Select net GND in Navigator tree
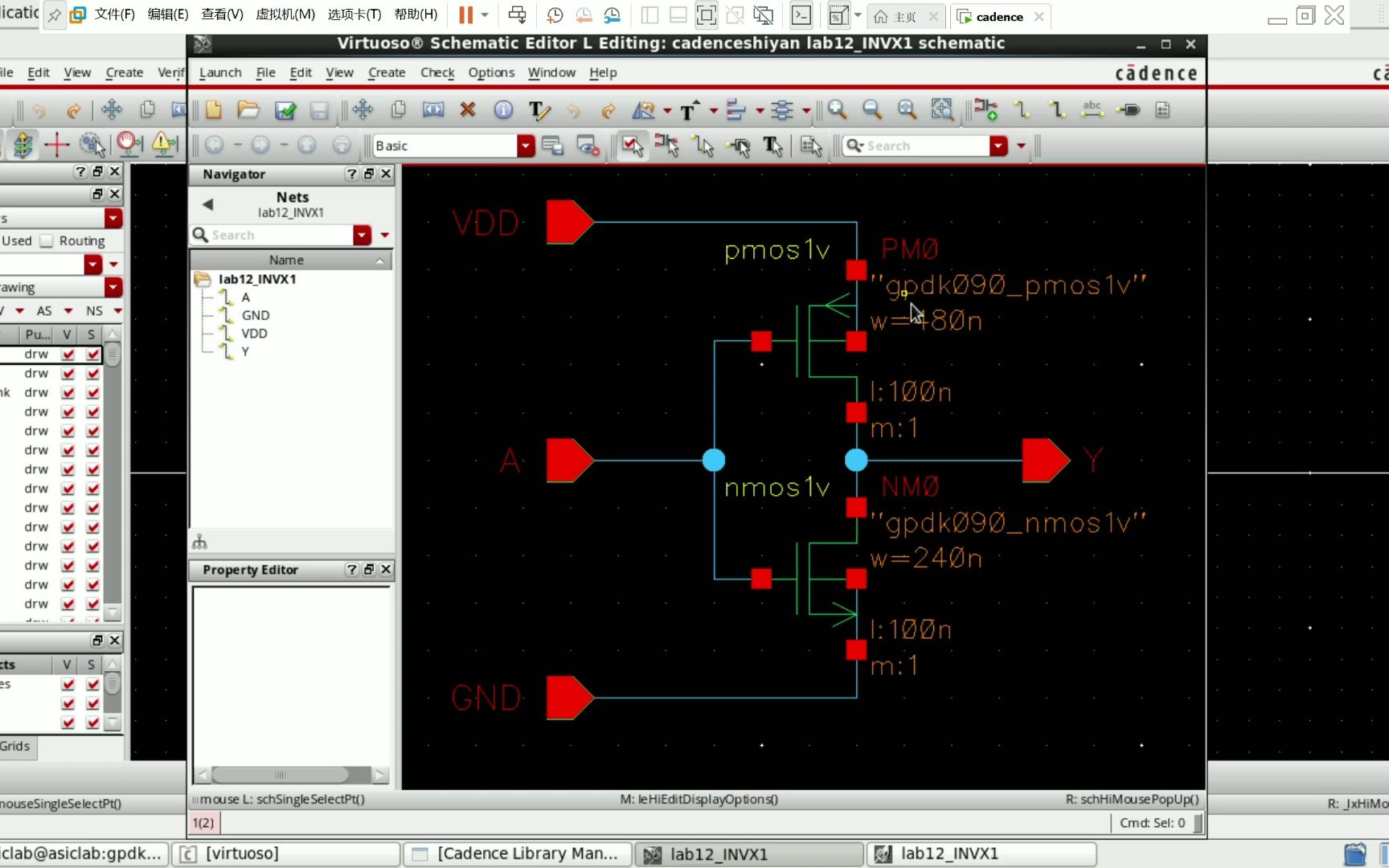The image size is (1389, 868). click(256, 315)
